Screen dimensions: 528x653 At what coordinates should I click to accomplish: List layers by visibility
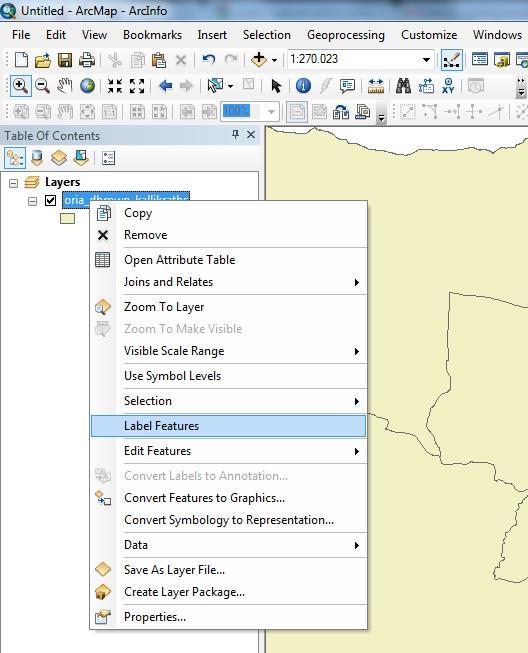59,158
